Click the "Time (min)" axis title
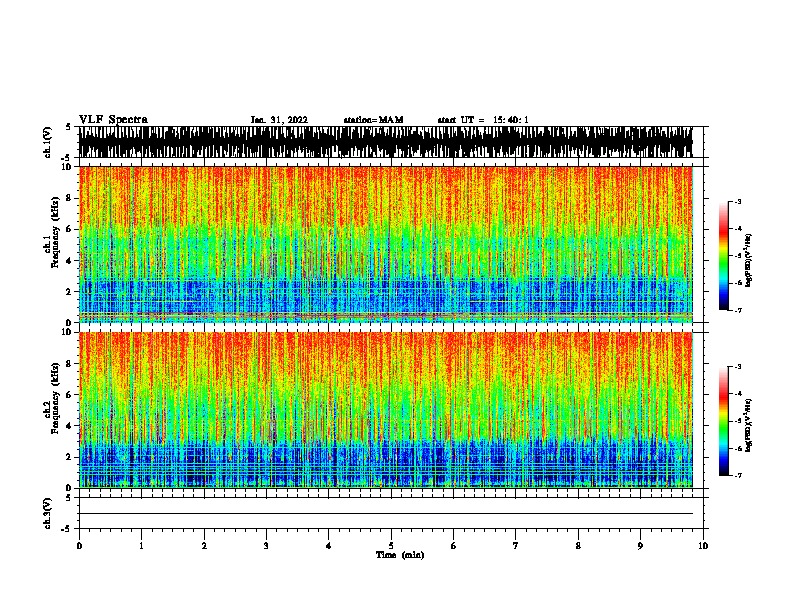The height and width of the screenshot is (612, 792). [400, 555]
